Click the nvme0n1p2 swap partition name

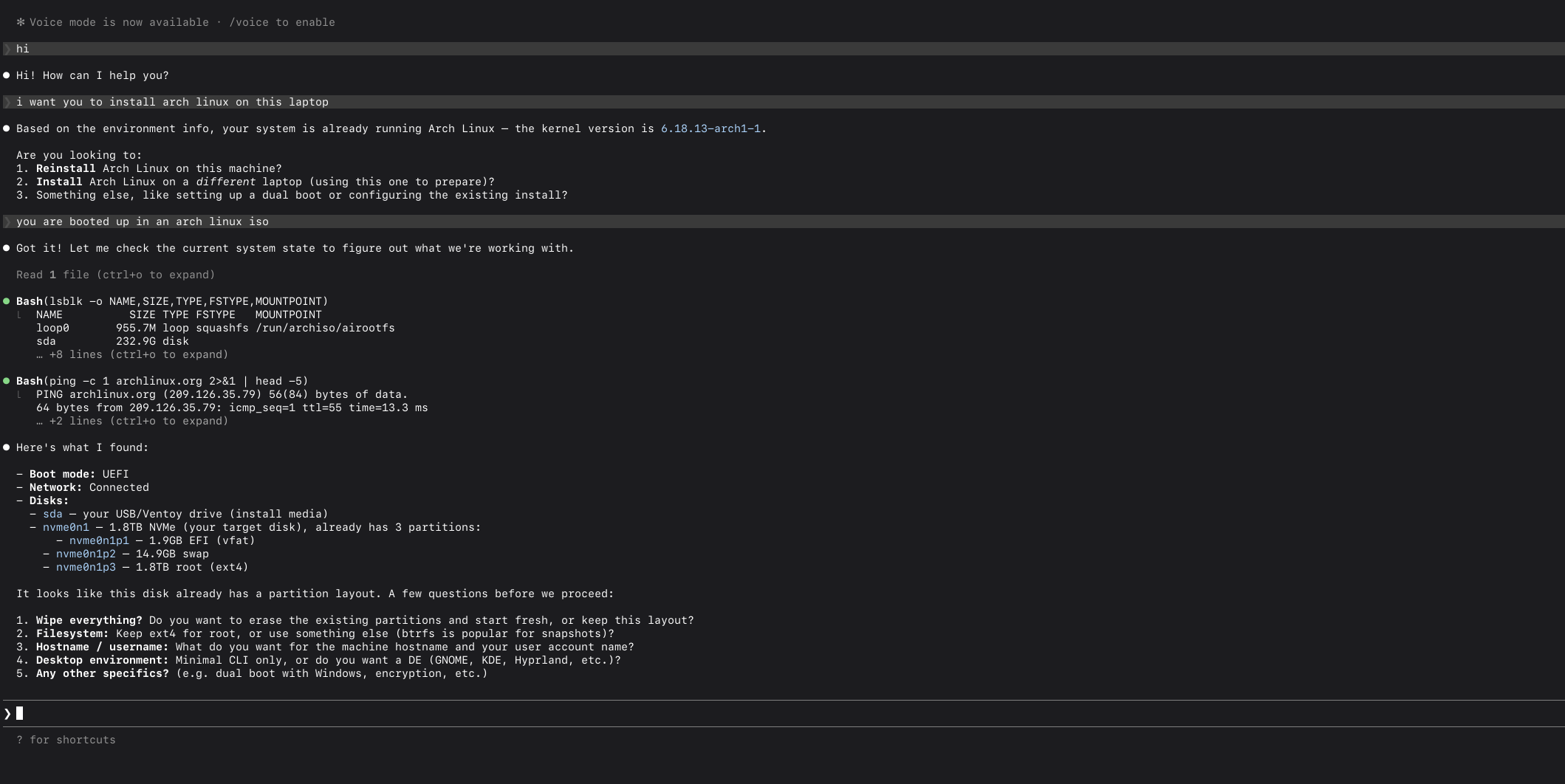click(x=86, y=554)
